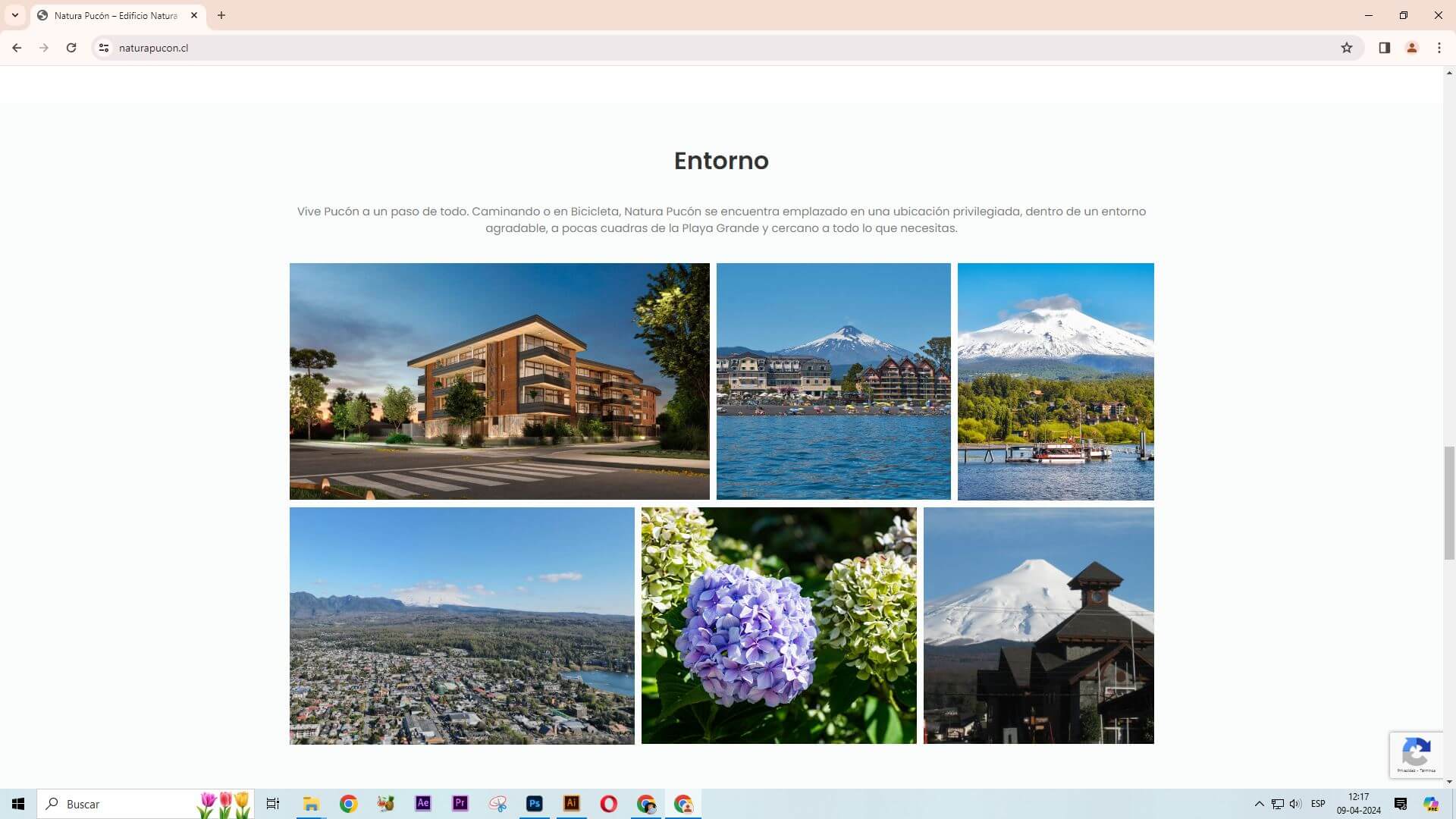The image size is (1456, 819).
Task: Launch After Effects from the taskbar
Action: click(x=423, y=804)
